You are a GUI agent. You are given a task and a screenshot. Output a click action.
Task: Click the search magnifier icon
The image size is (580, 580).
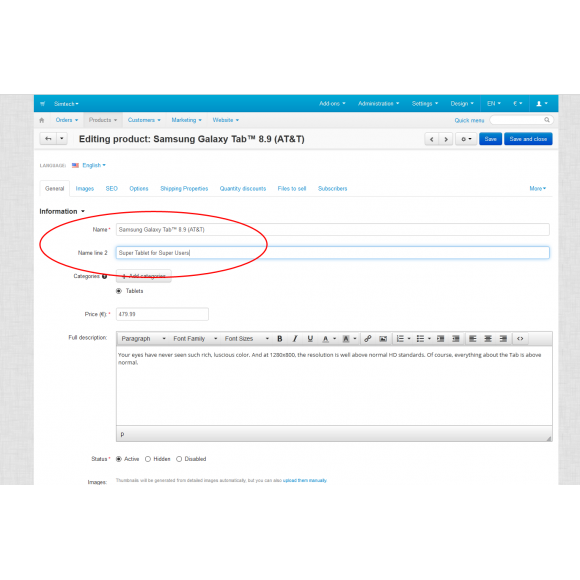coord(547,120)
